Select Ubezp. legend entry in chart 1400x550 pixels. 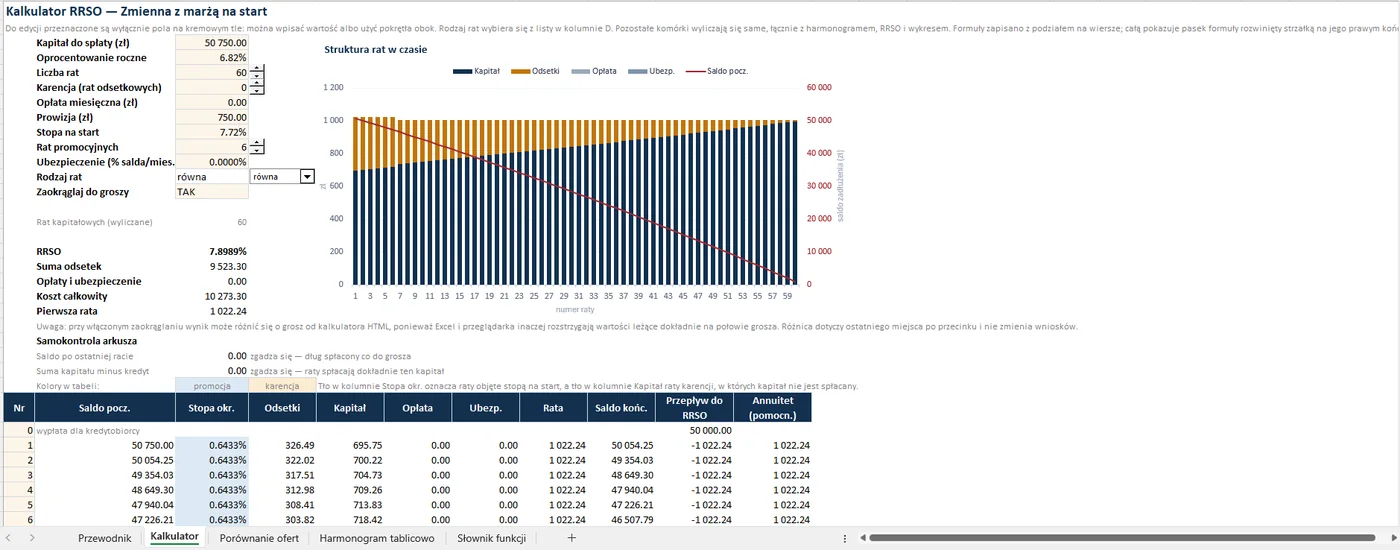pyautogui.click(x=652, y=71)
